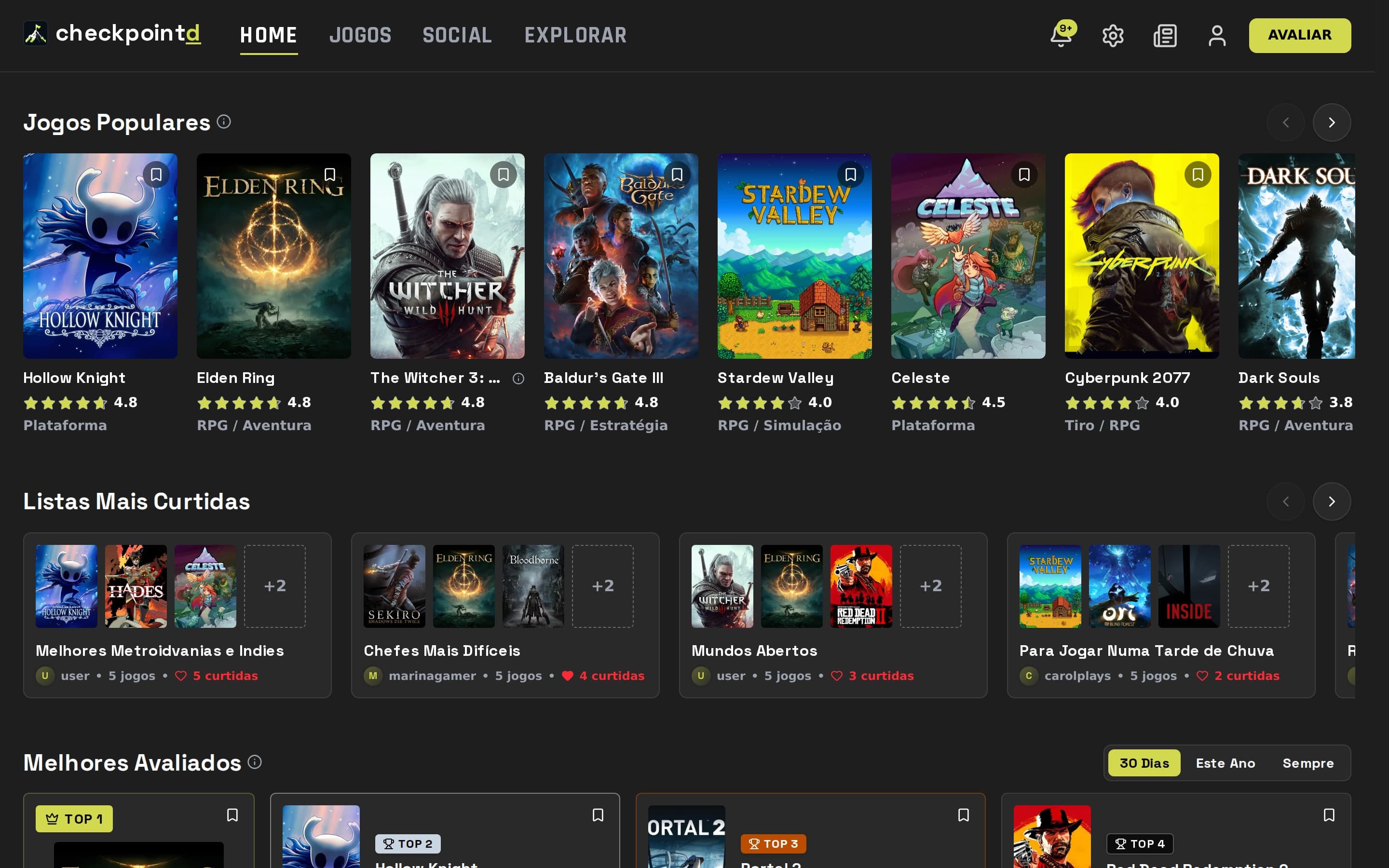Bookmark Hollow Knight in popular games
Image resolution: width=1389 pixels, height=868 pixels.
[x=156, y=174]
